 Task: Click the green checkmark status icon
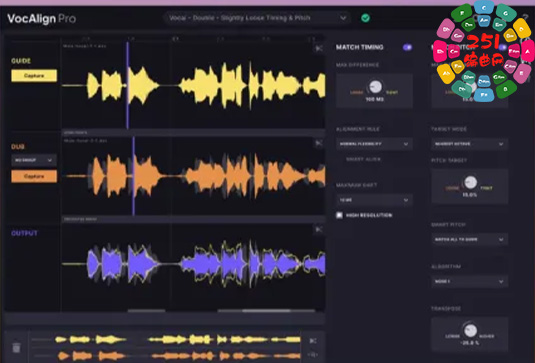(365, 18)
